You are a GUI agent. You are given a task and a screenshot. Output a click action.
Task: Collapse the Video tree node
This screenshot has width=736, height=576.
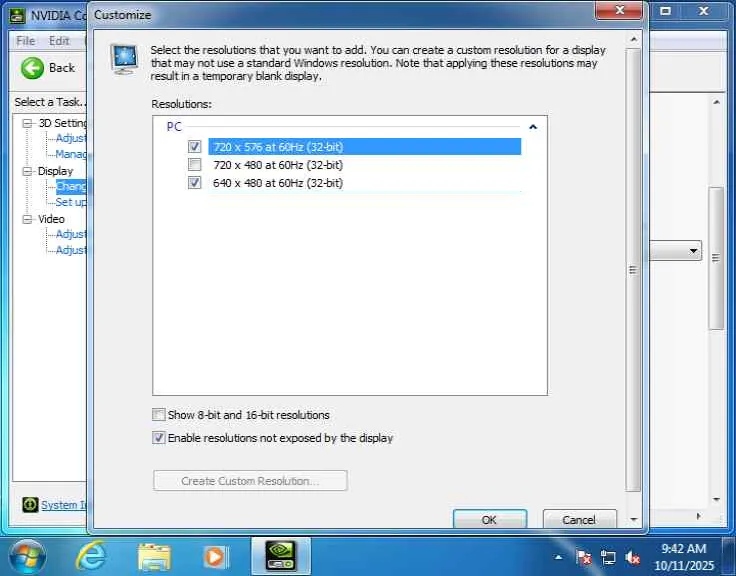[28, 219]
